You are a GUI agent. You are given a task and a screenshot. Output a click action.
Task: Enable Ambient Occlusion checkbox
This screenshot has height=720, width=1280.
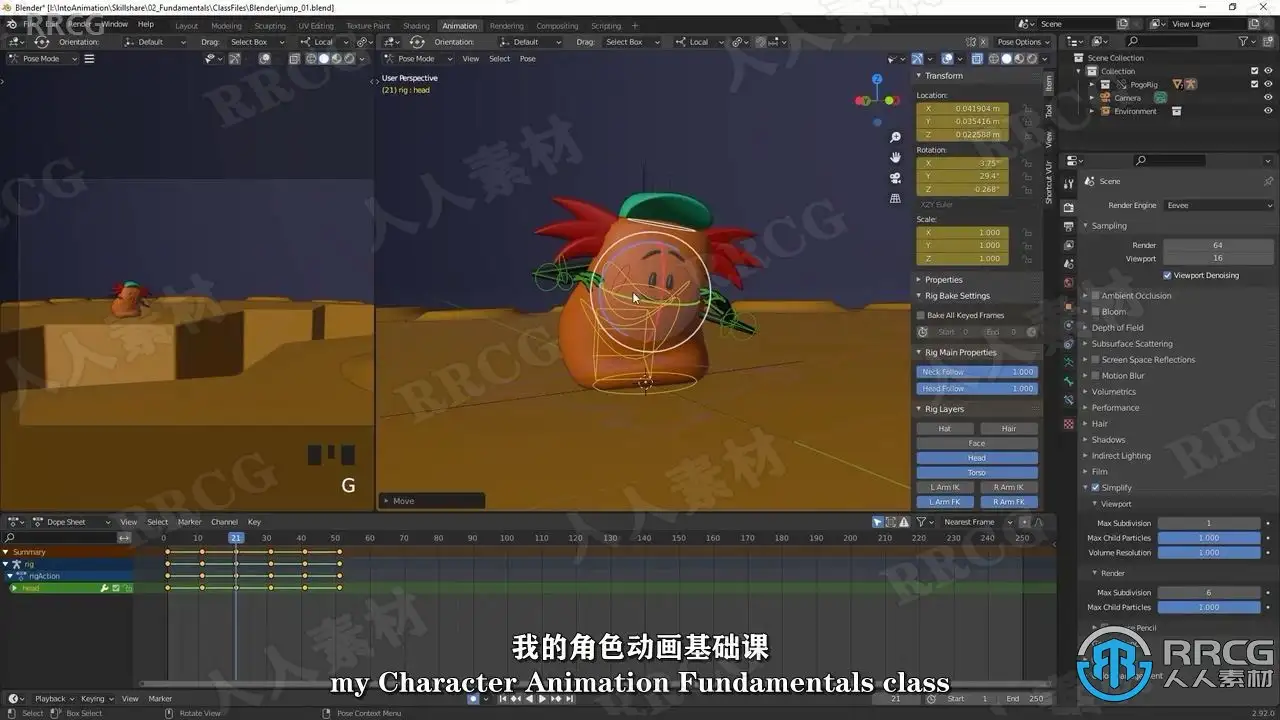pyautogui.click(x=1095, y=296)
